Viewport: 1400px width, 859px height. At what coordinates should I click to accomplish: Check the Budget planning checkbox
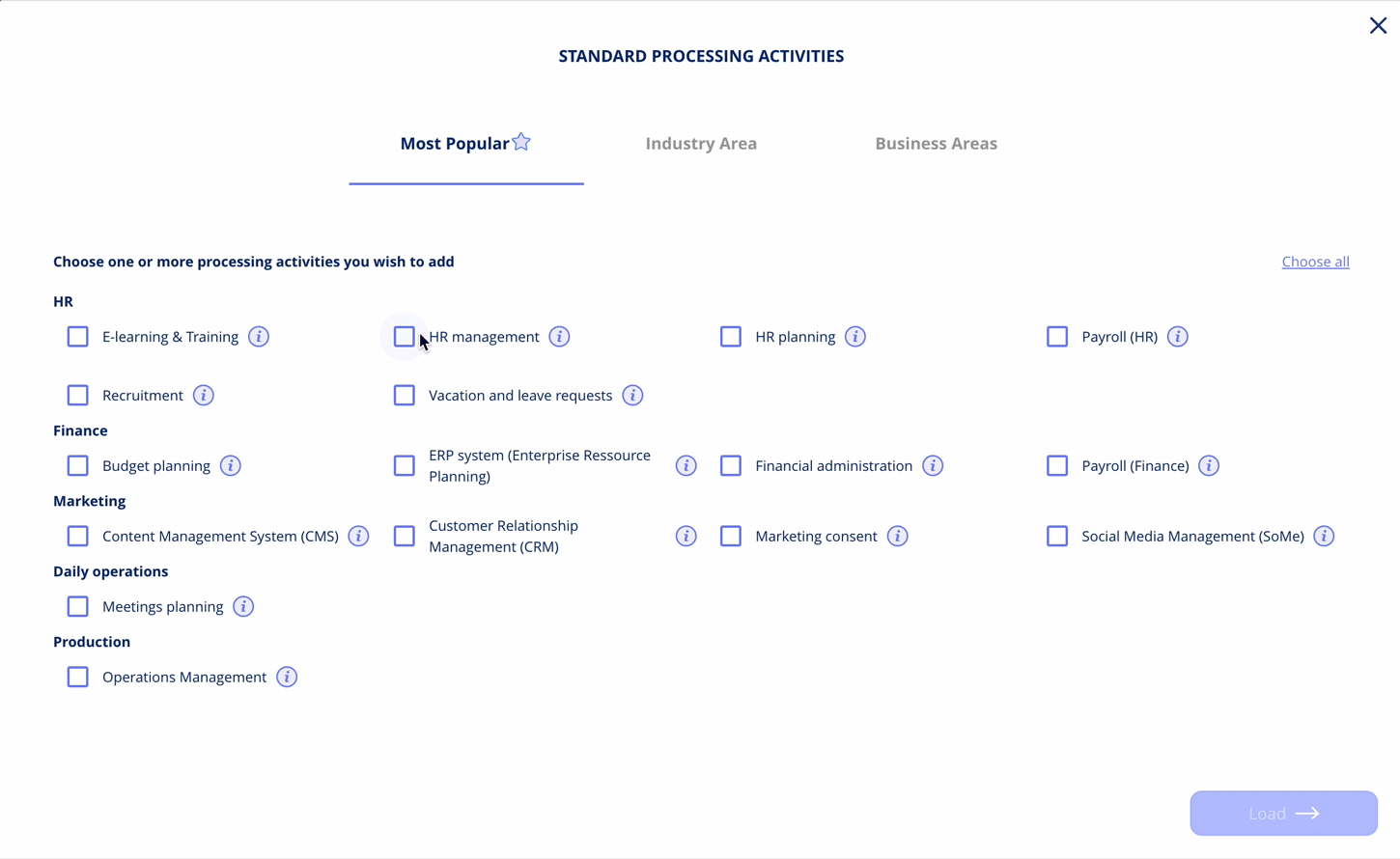(x=77, y=465)
